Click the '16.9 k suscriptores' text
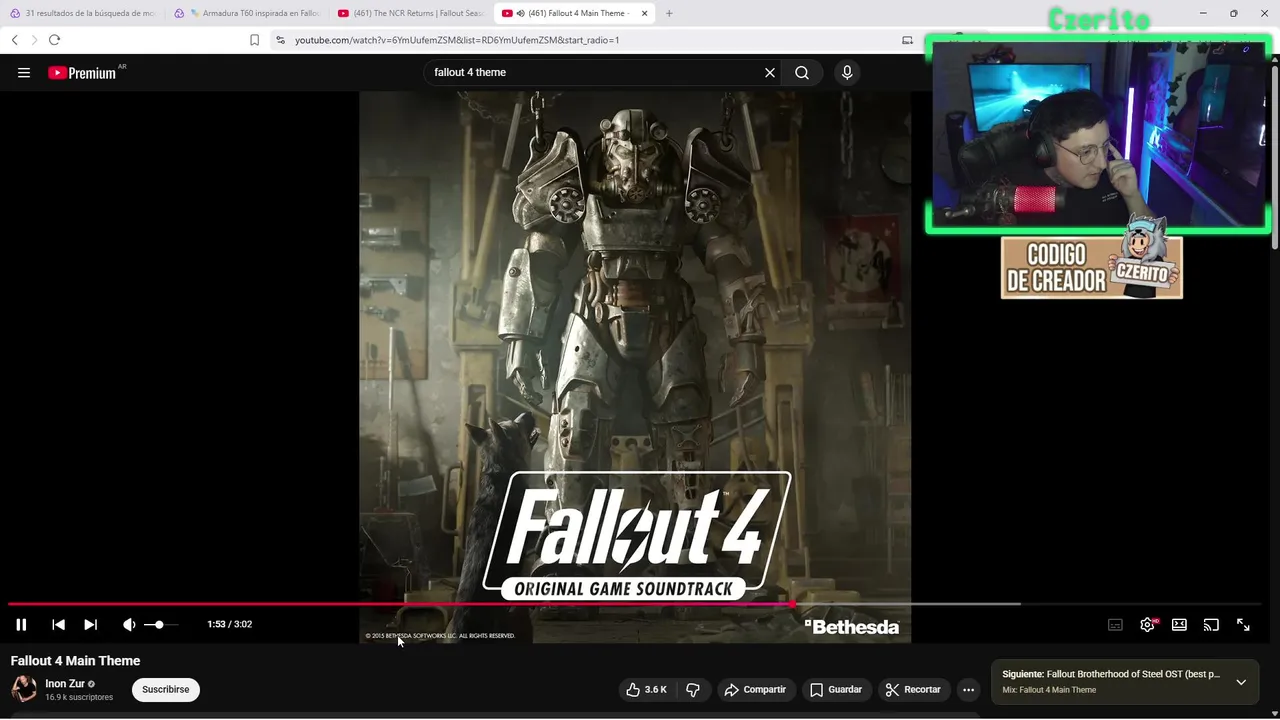 click(x=79, y=697)
